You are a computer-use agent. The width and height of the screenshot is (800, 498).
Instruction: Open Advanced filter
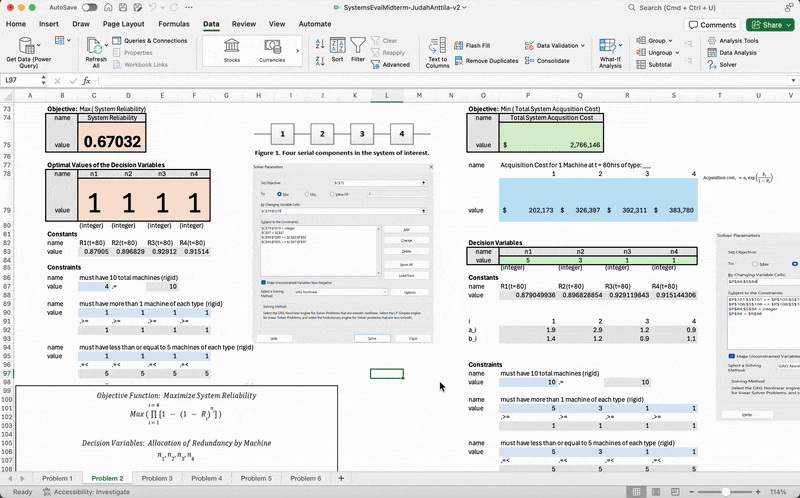390,65
